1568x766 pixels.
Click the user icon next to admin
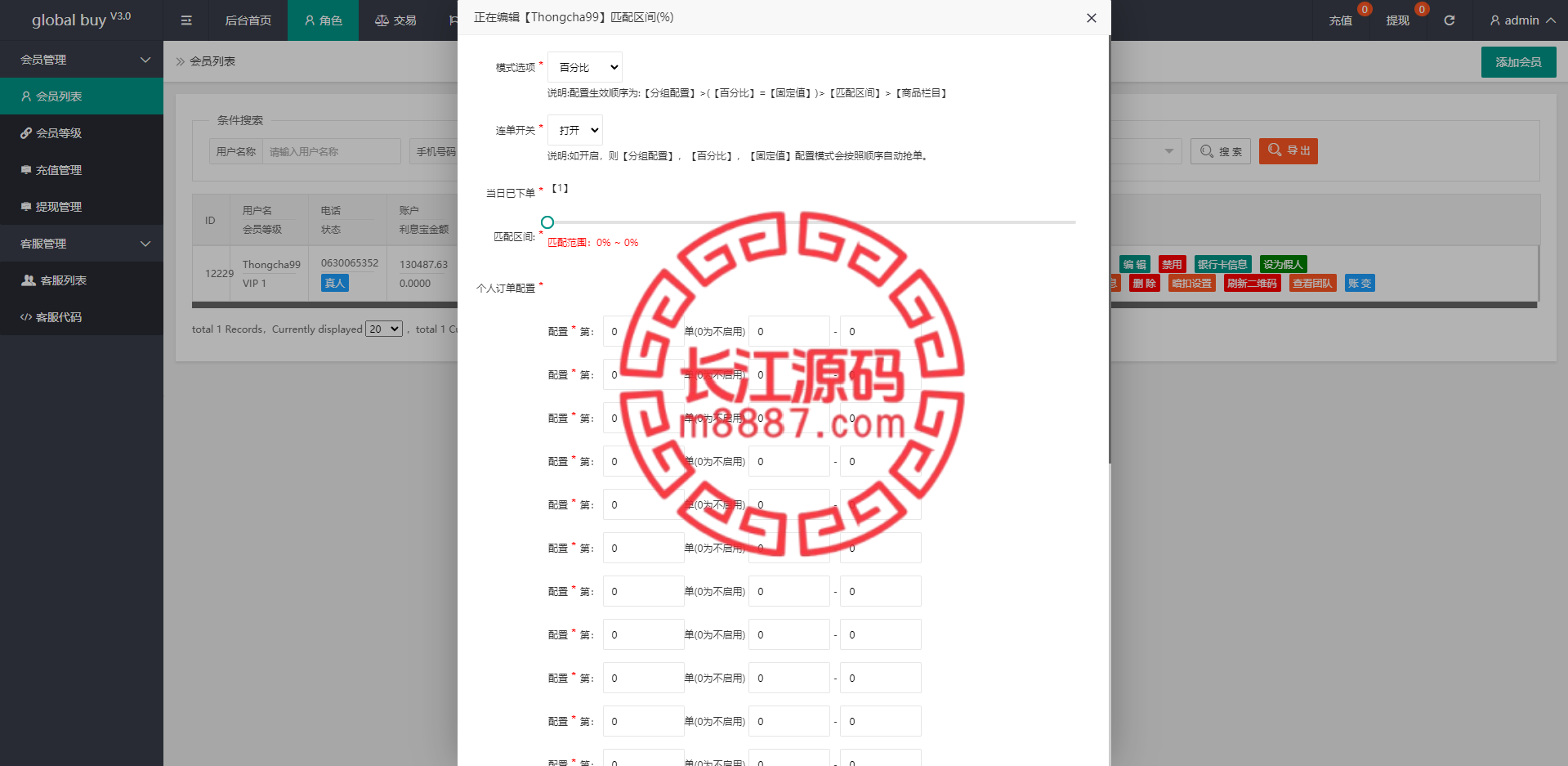click(x=1495, y=20)
